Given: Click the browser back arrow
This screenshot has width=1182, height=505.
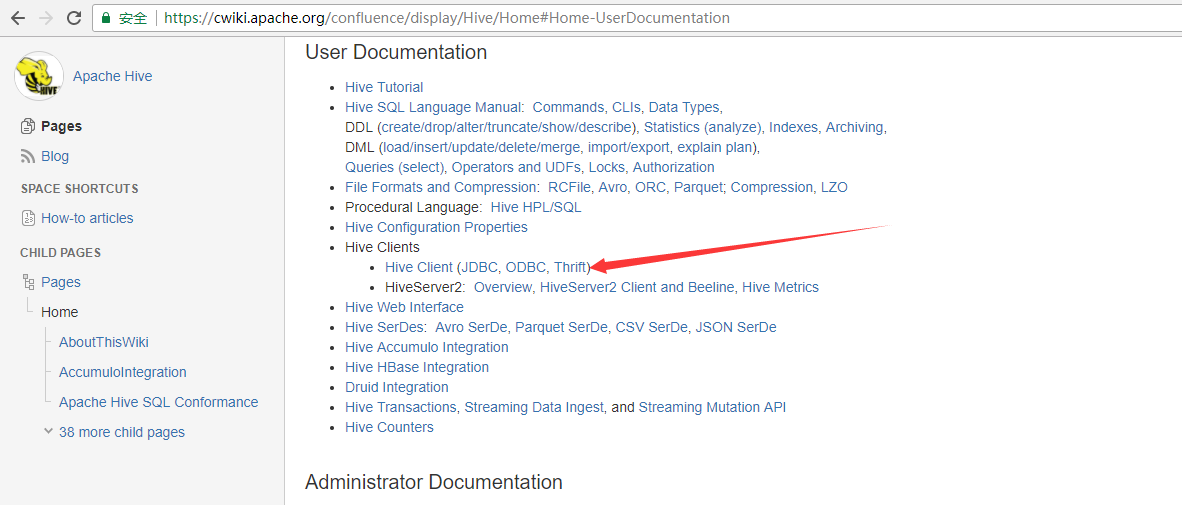Looking at the screenshot, I should 17,18.
